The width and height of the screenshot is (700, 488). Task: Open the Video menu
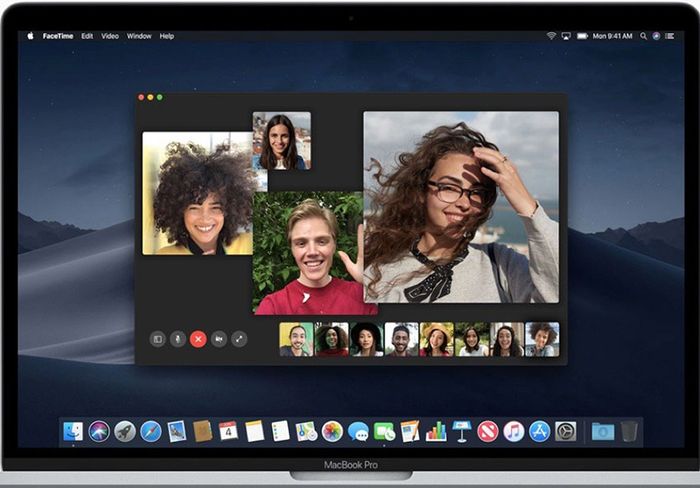[x=110, y=36]
